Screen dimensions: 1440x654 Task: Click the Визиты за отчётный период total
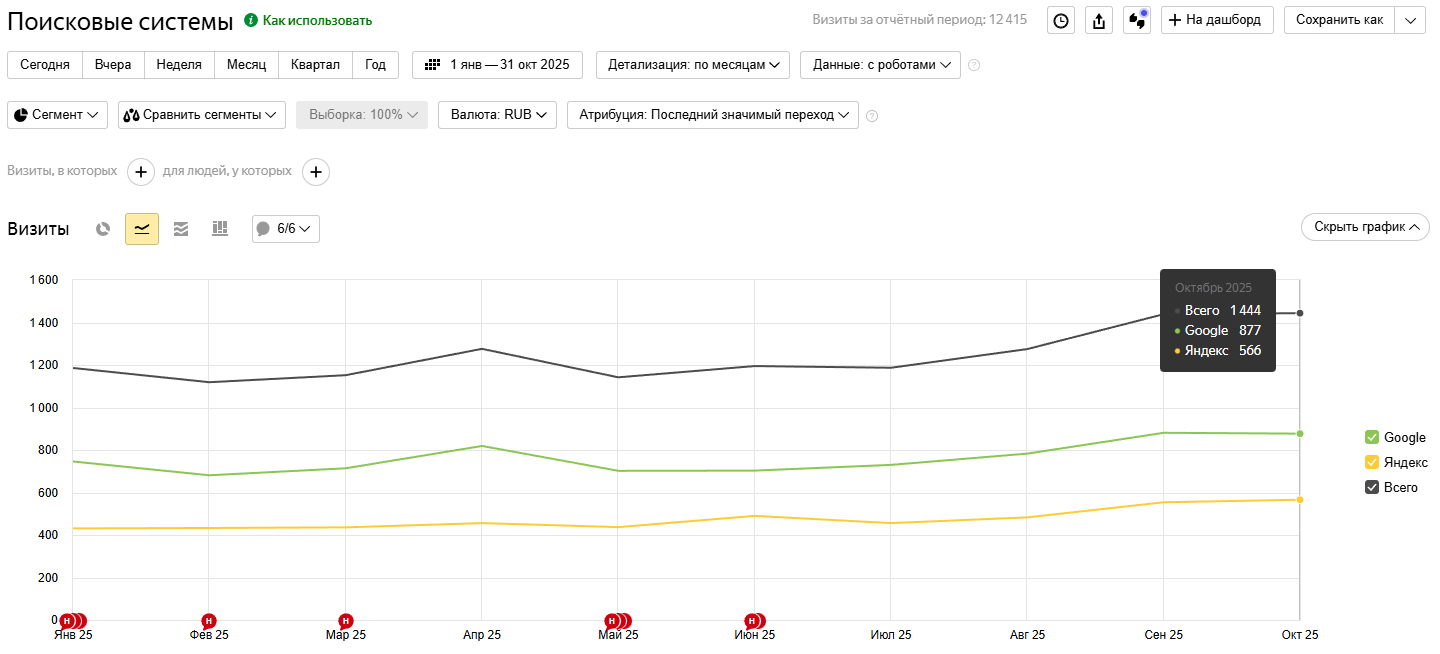click(x=919, y=20)
